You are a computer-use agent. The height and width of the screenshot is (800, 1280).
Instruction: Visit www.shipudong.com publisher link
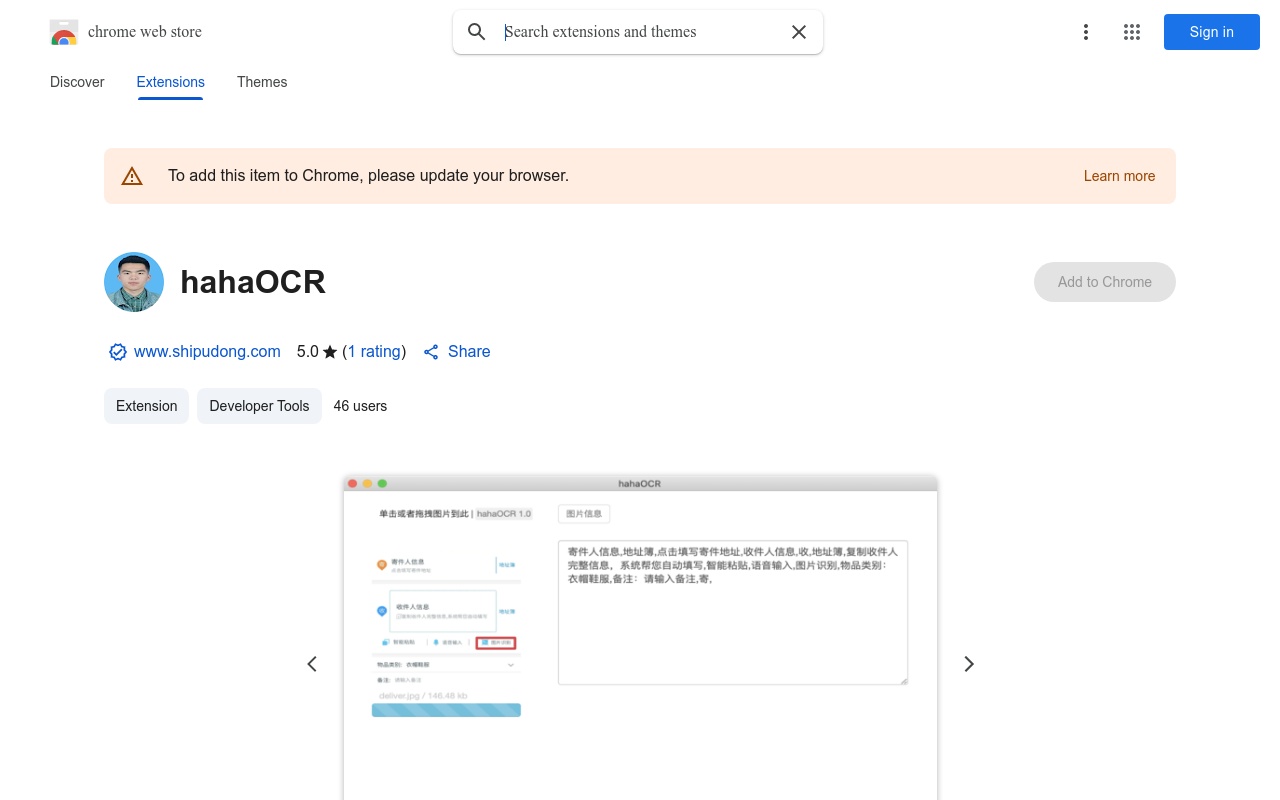(207, 352)
